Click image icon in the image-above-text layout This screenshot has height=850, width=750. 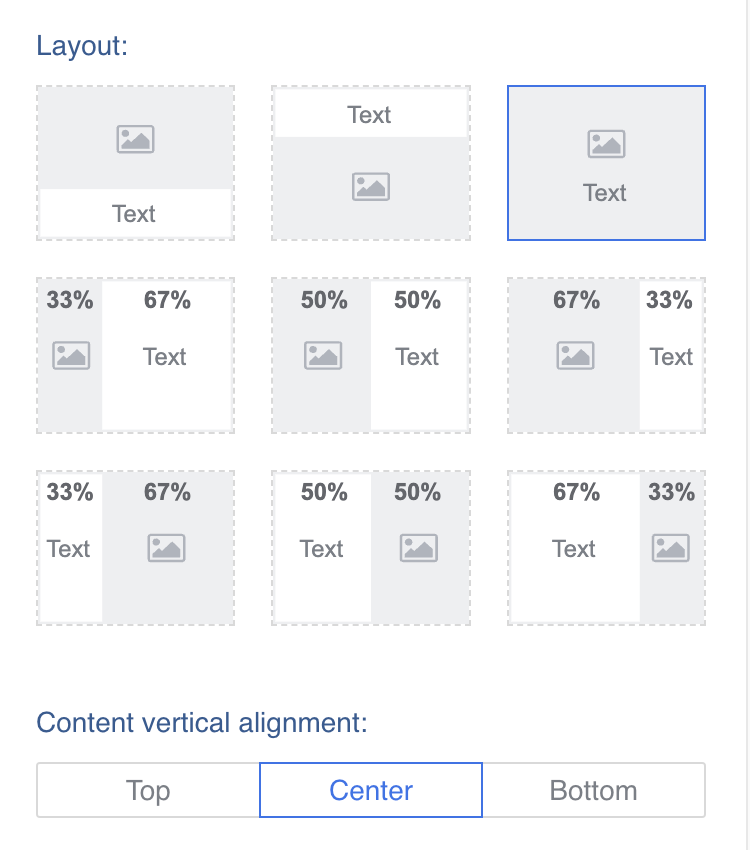pyautogui.click(x=135, y=139)
